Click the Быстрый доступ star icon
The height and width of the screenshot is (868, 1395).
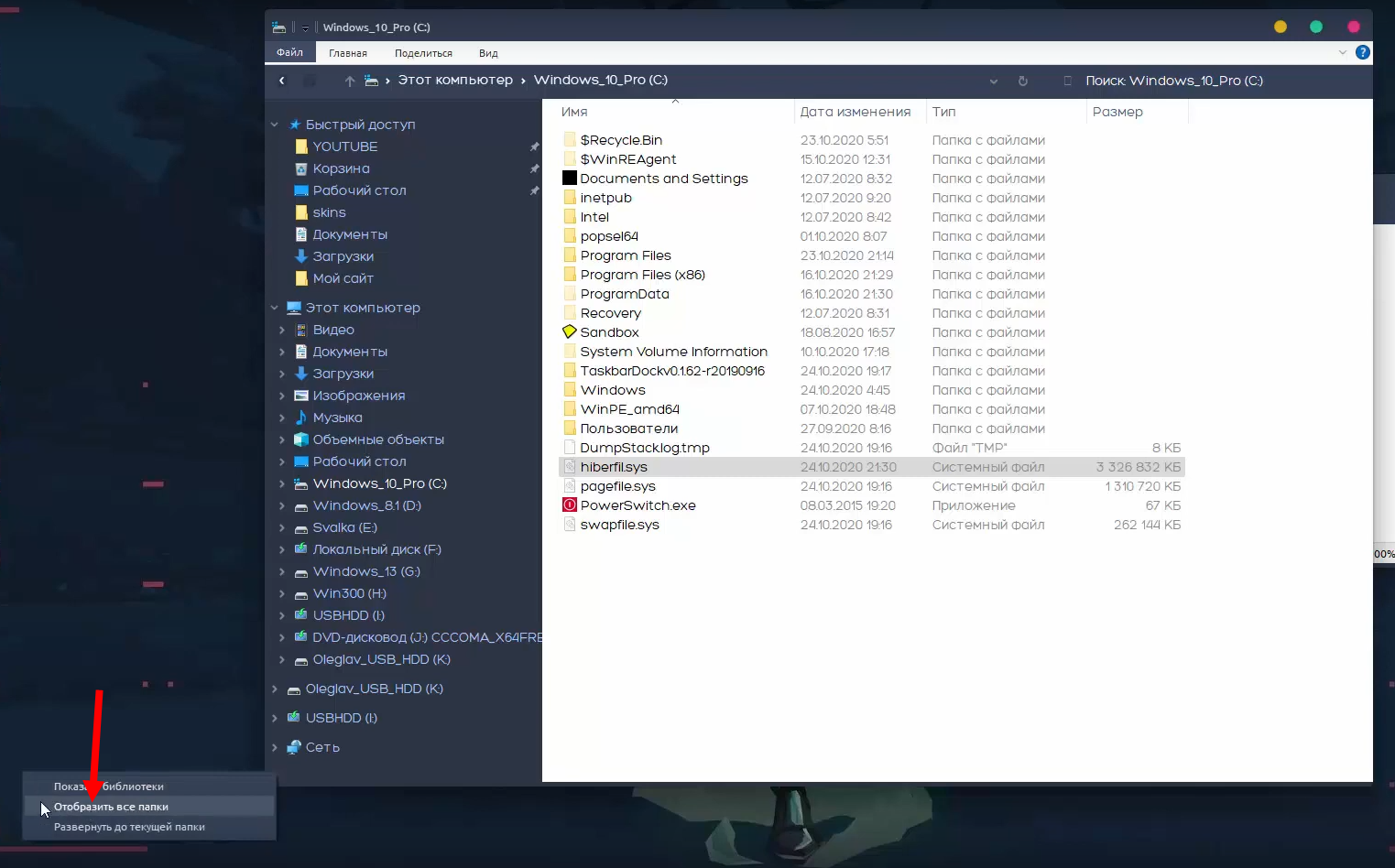(x=295, y=125)
